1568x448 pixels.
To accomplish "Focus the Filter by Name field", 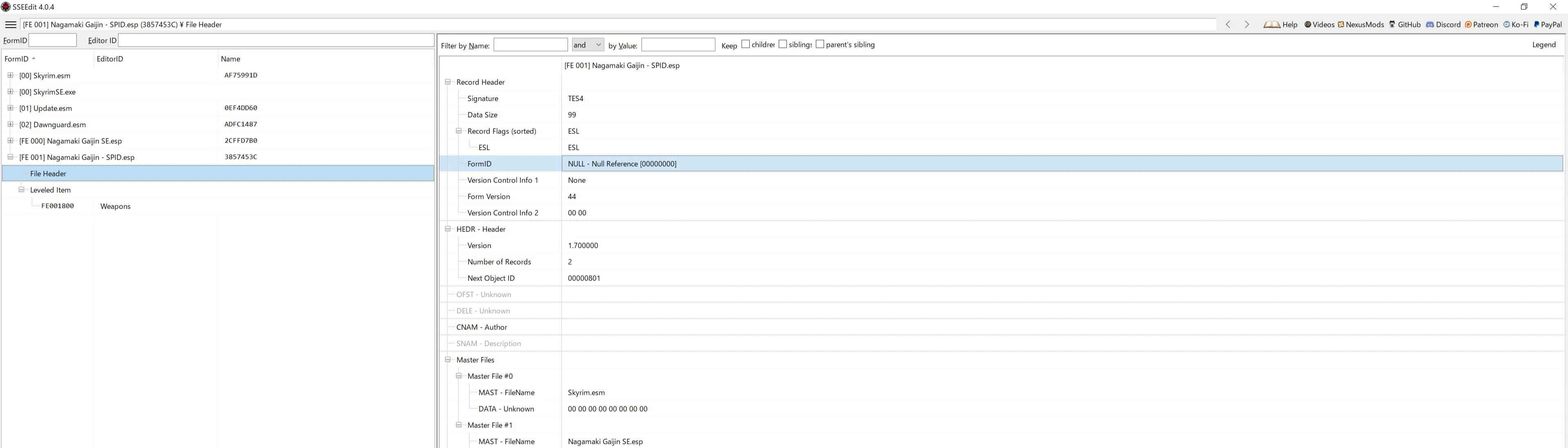I will tap(530, 45).
